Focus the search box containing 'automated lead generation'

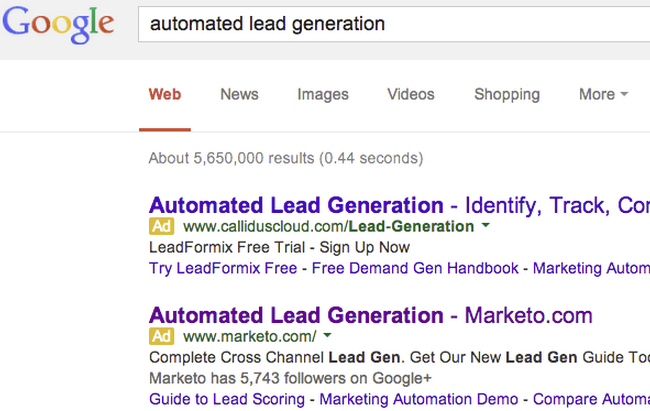click(x=390, y=24)
